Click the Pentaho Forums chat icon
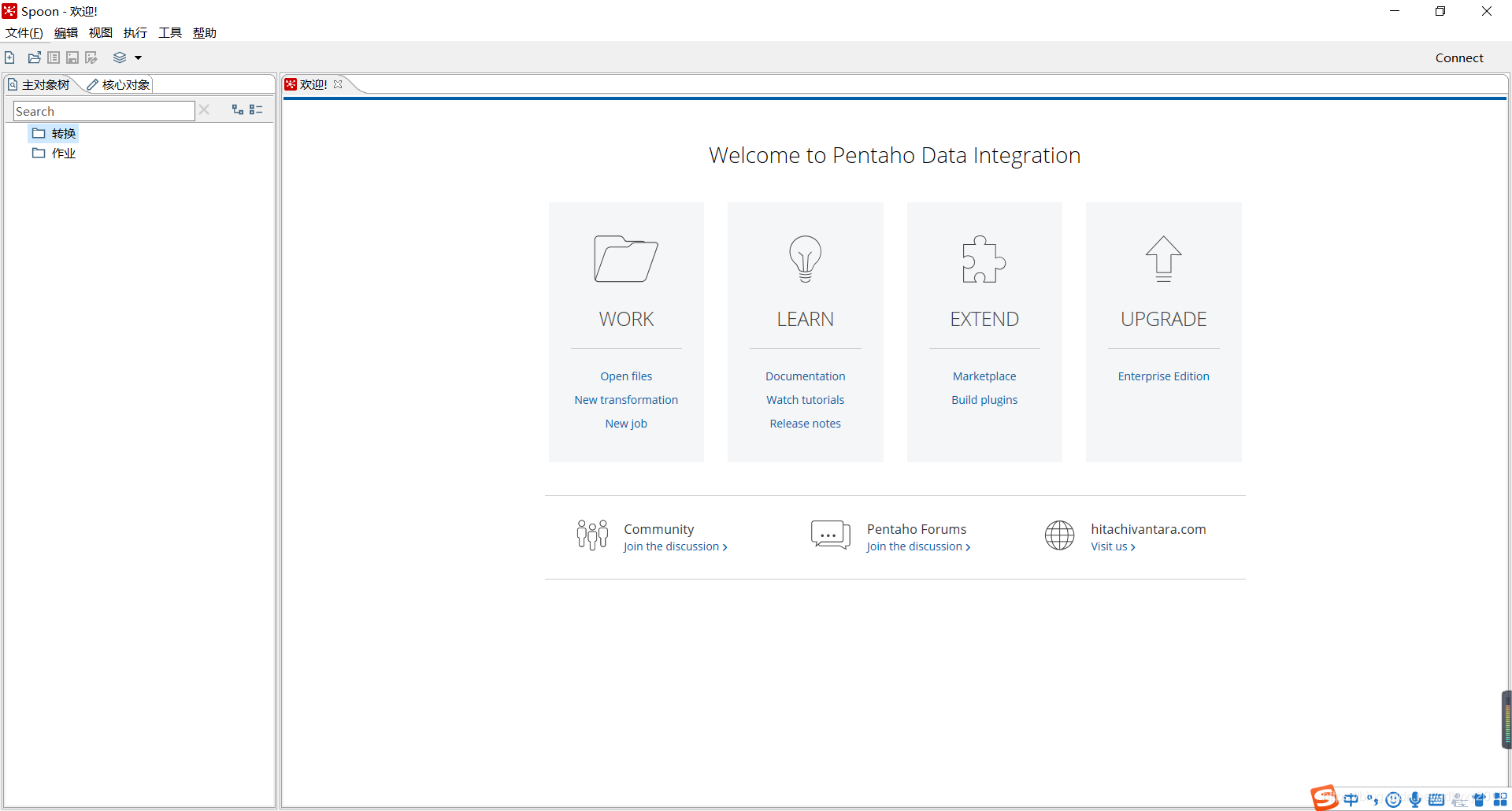Screen dimensions: 1512x811 click(x=830, y=535)
